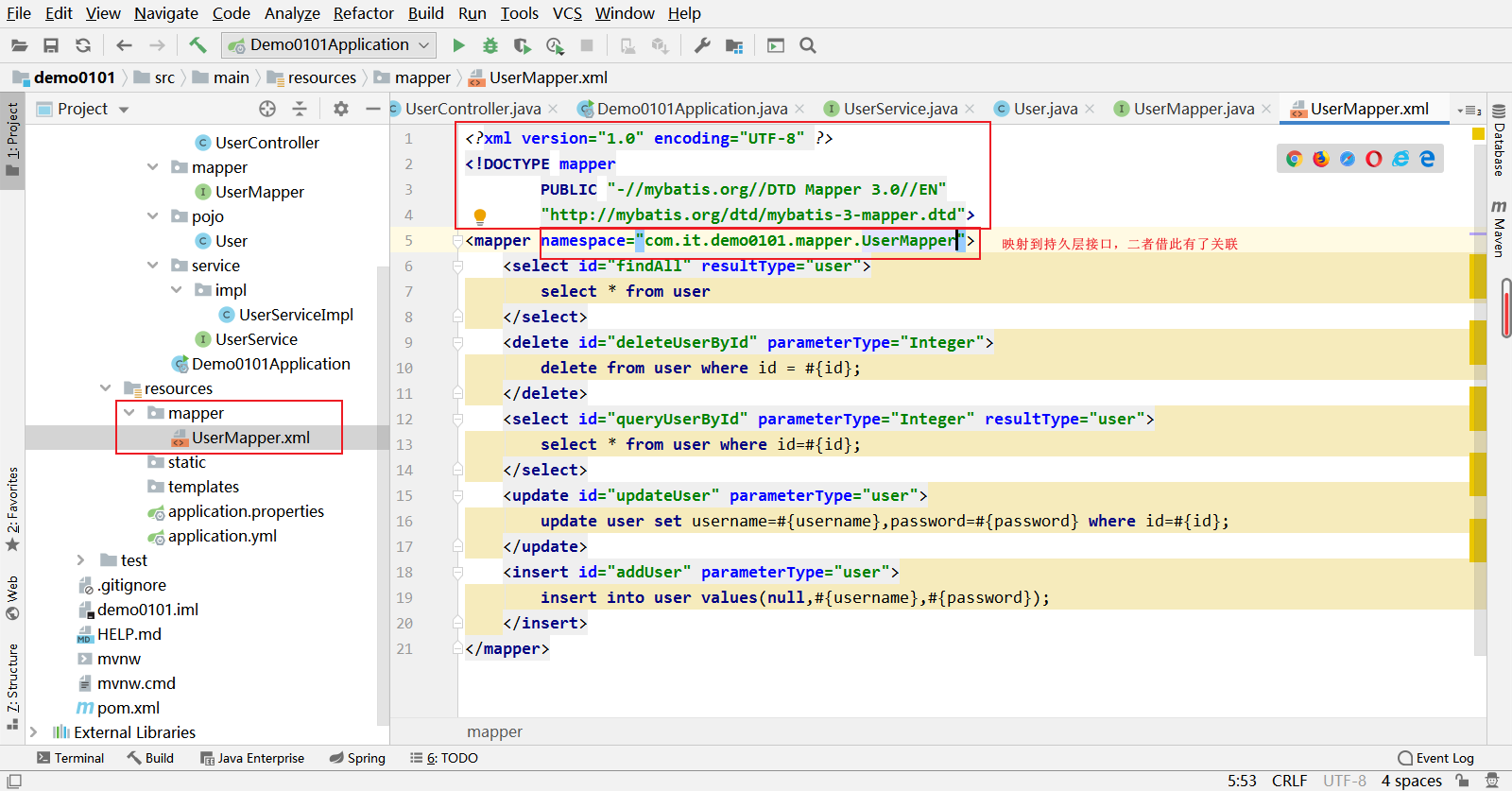The height and width of the screenshot is (791, 1512).
Task: Collapse all in Project panel
Action: pyautogui.click(x=300, y=109)
